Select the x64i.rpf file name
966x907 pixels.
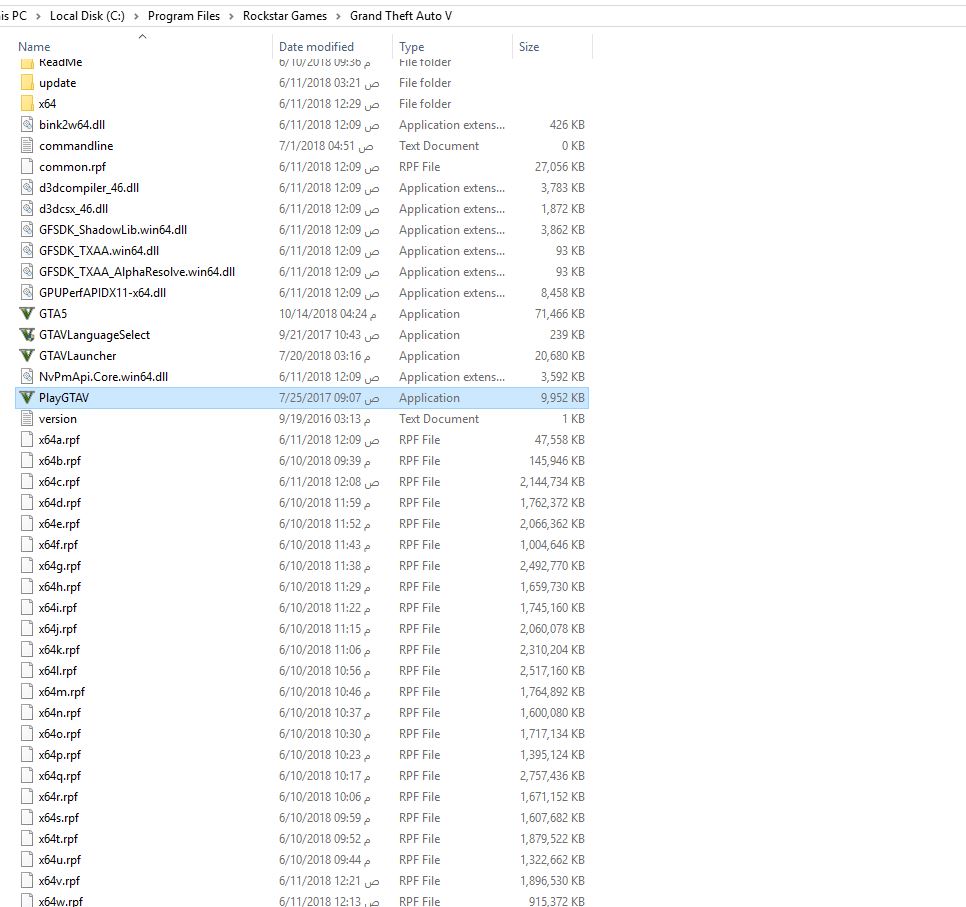point(58,608)
